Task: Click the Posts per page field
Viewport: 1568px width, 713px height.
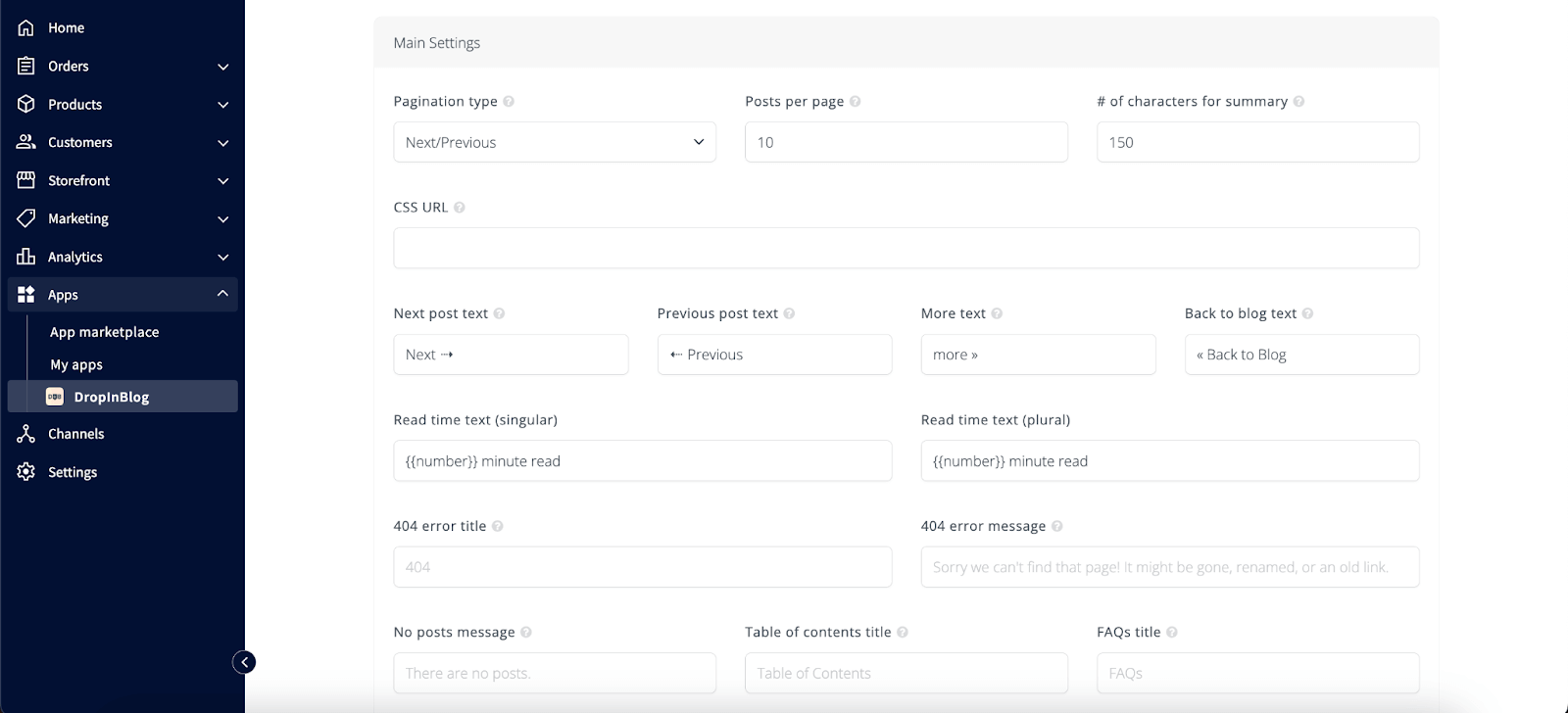Action: 906,142
